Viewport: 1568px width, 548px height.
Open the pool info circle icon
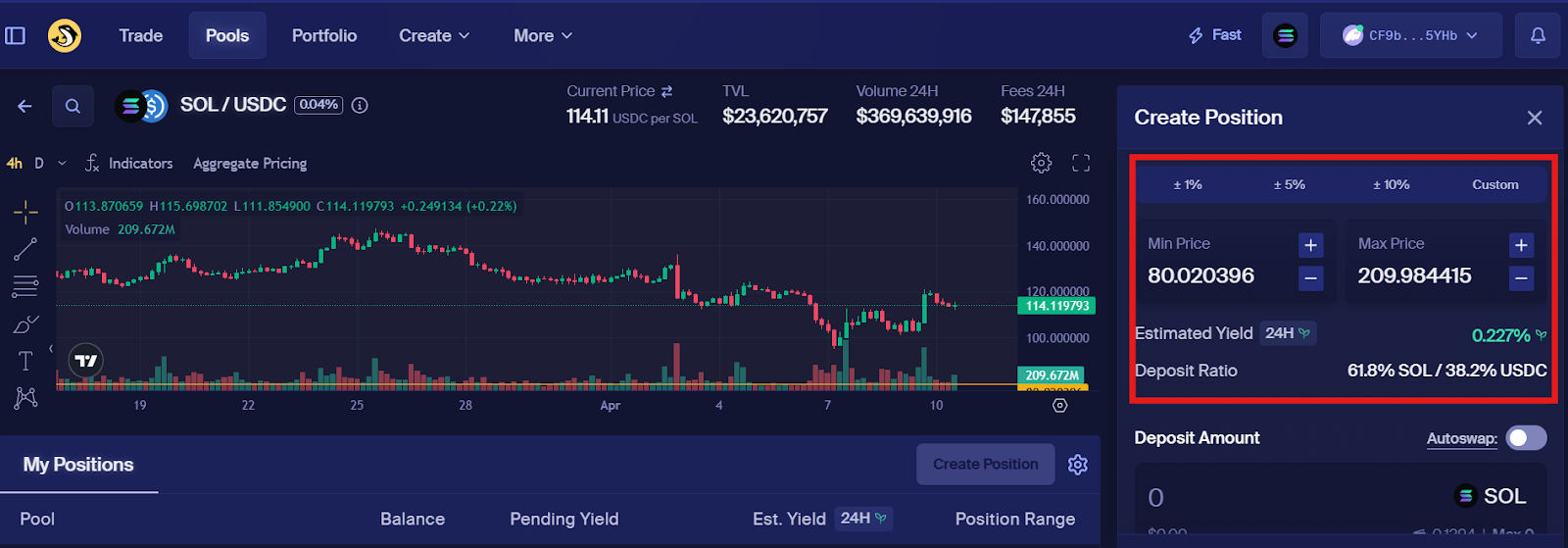[360, 105]
